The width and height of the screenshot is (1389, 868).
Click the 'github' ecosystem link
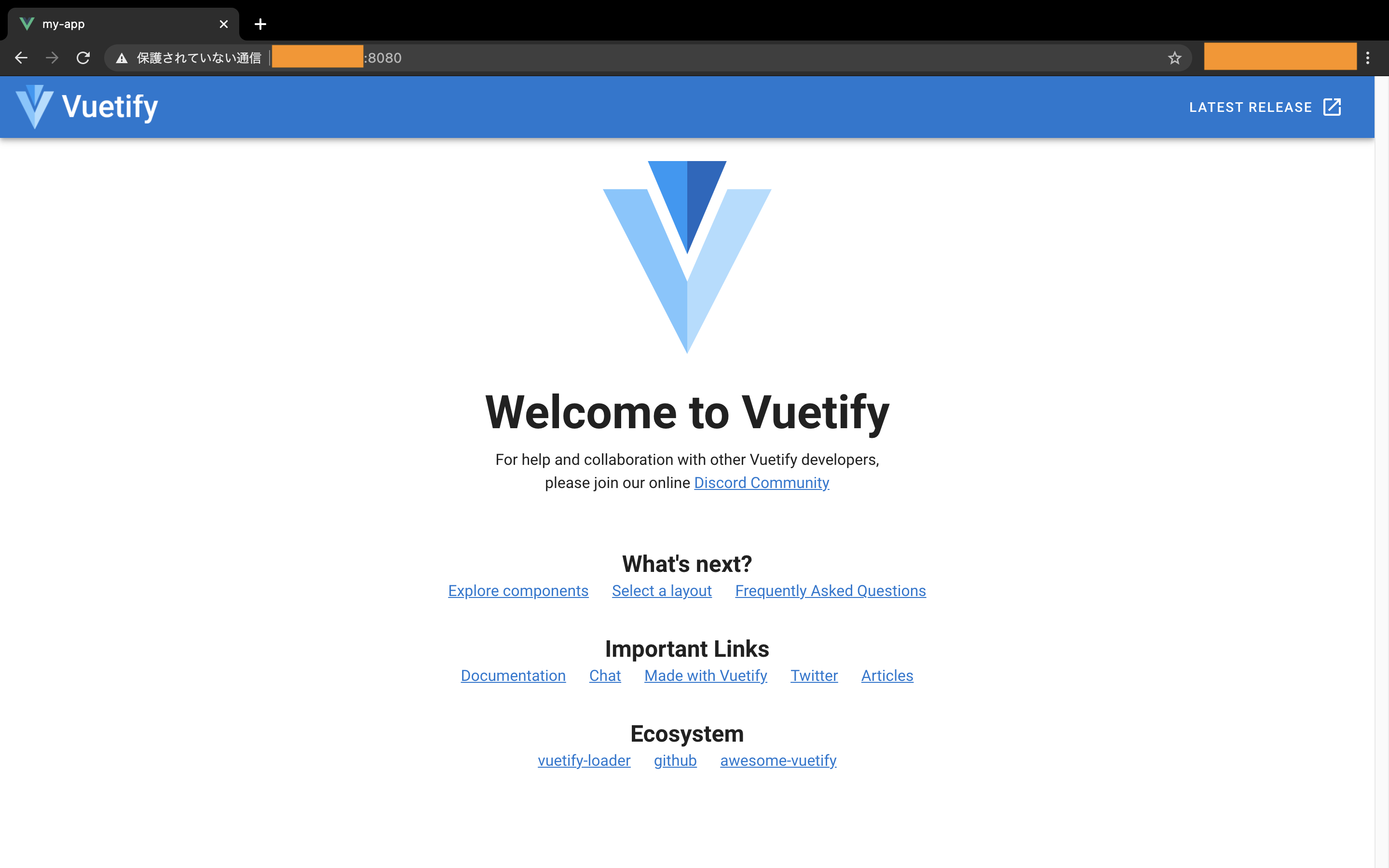click(675, 760)
